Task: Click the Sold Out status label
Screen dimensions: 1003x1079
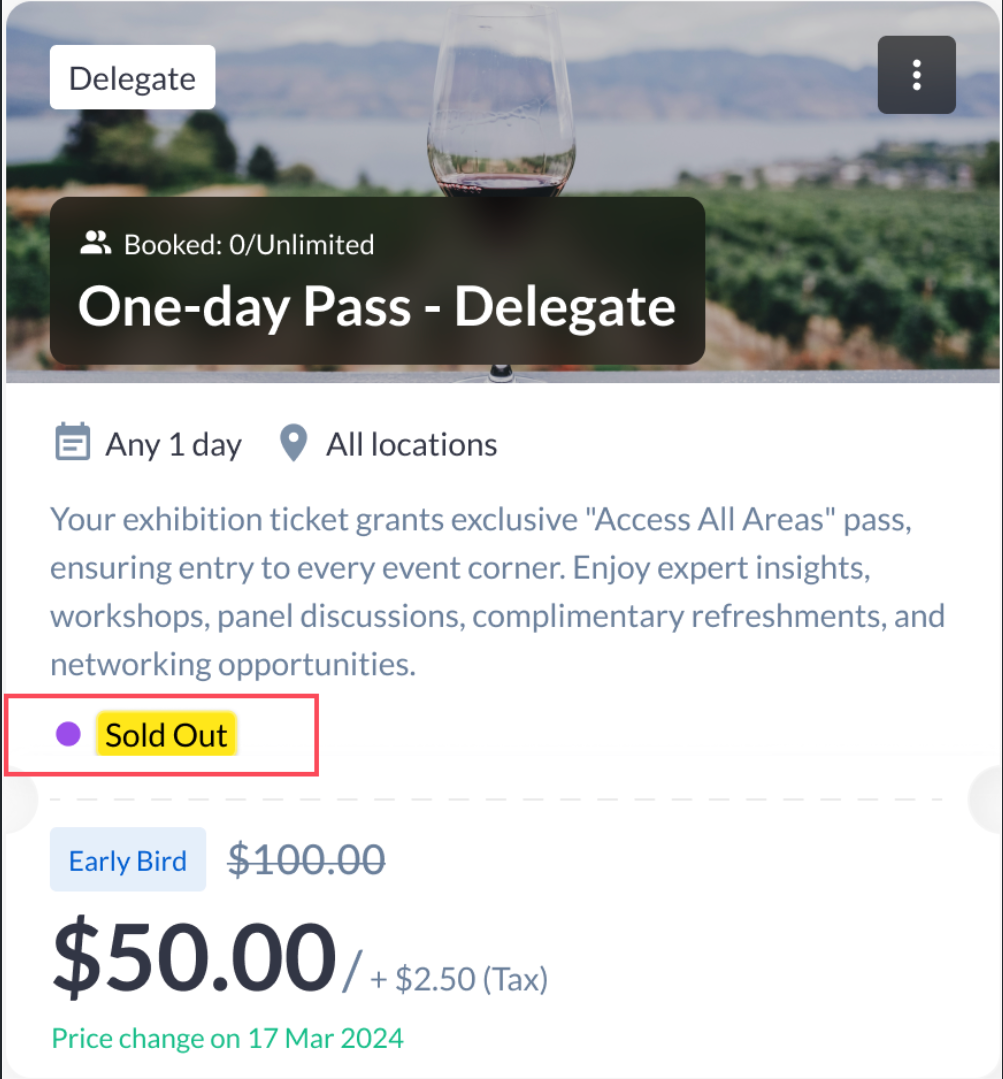Action: 167,735
